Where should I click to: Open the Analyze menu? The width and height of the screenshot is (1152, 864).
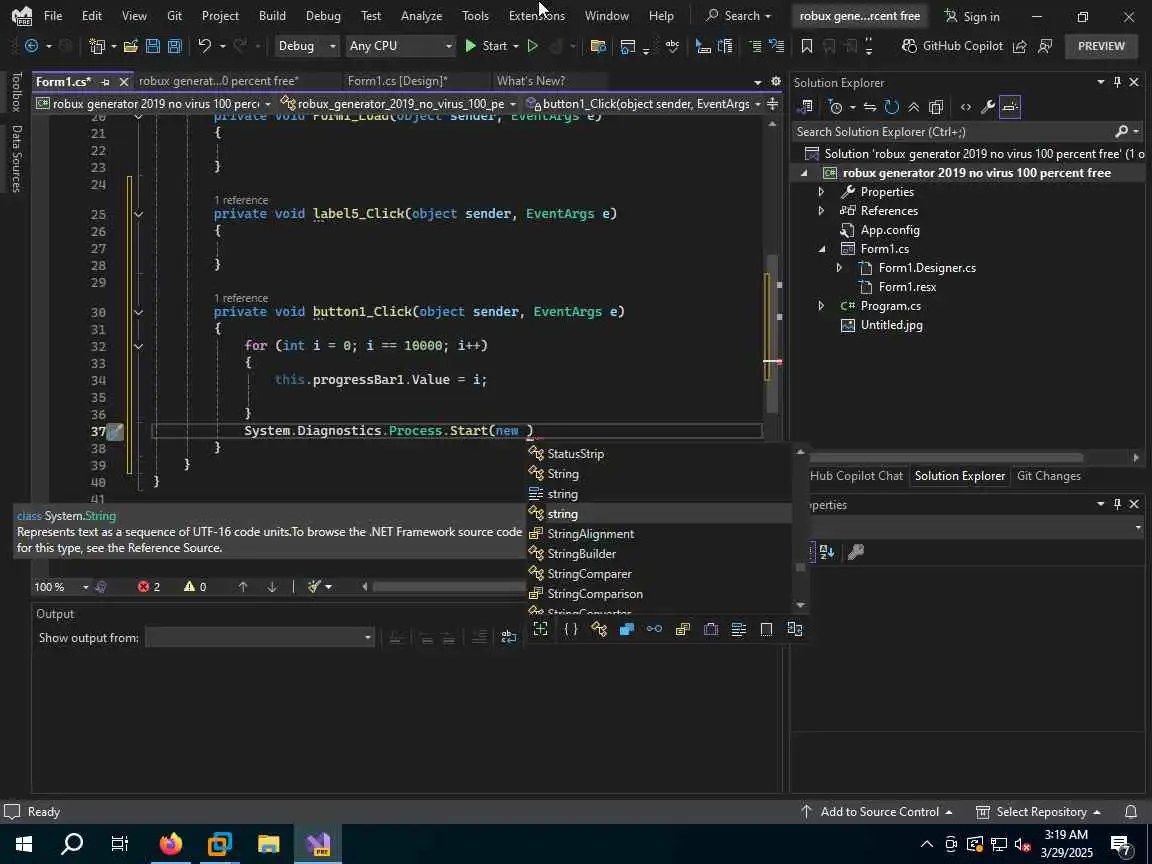[x=421, y=15]
